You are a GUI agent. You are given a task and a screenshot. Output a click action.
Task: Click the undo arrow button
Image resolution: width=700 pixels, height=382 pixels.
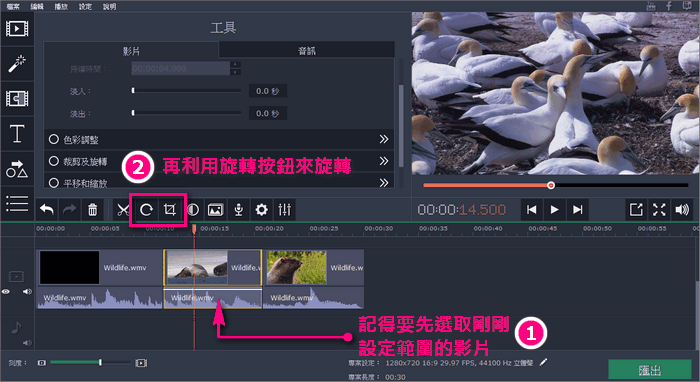coord(47,209)
